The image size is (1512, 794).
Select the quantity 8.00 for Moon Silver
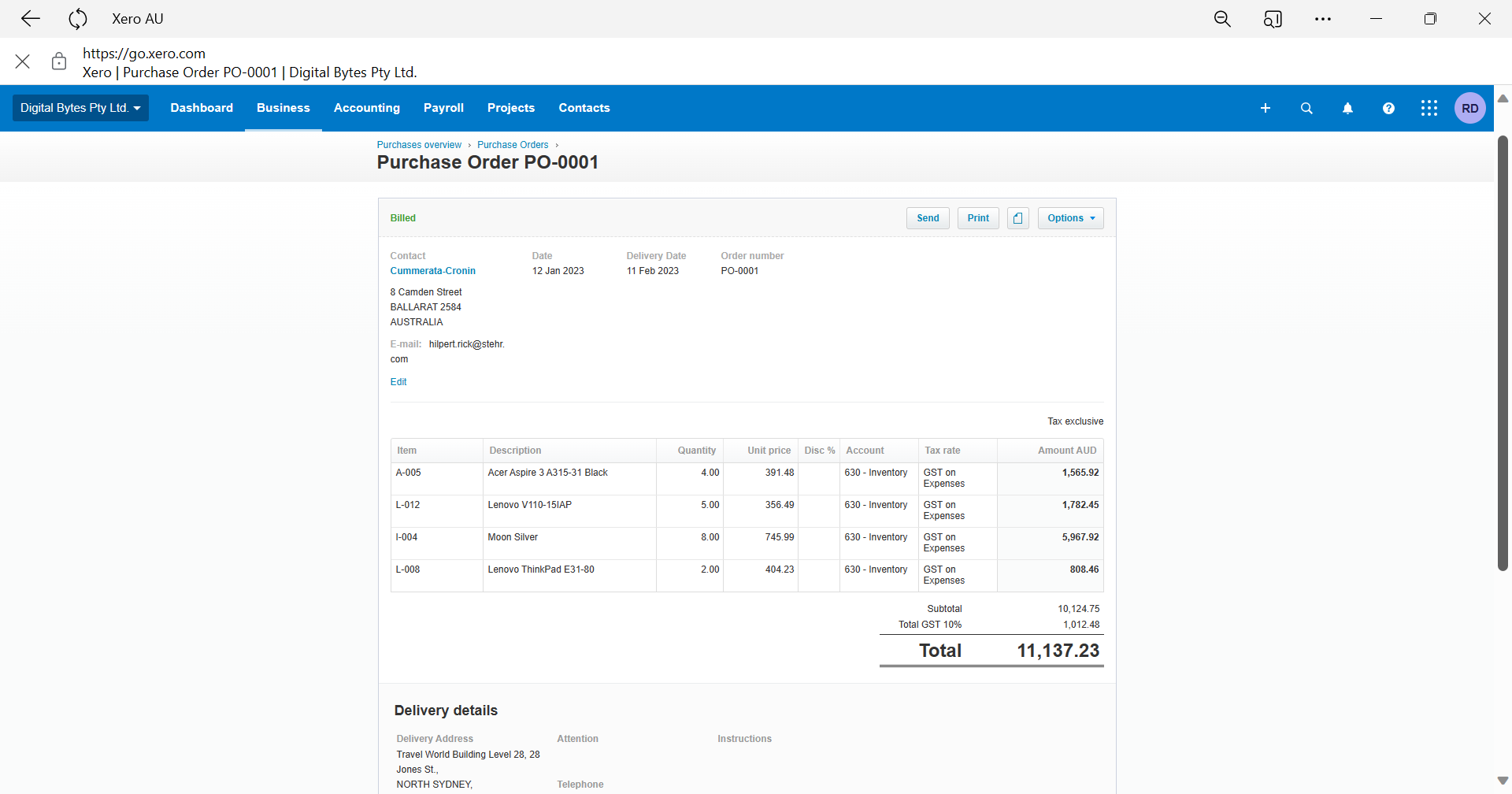[x=710, y=537]
